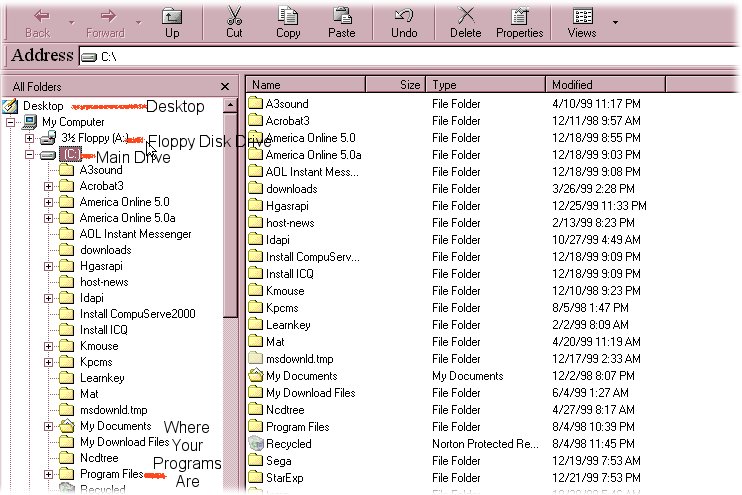Select Learnkey folder in the tree

(102, 378)
